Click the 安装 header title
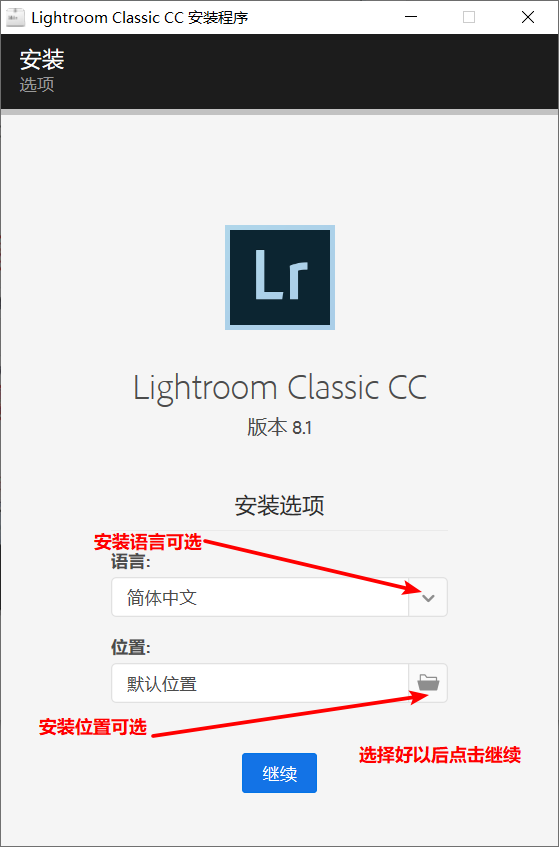This screenshot has height=847, width=559. (42, 59)
